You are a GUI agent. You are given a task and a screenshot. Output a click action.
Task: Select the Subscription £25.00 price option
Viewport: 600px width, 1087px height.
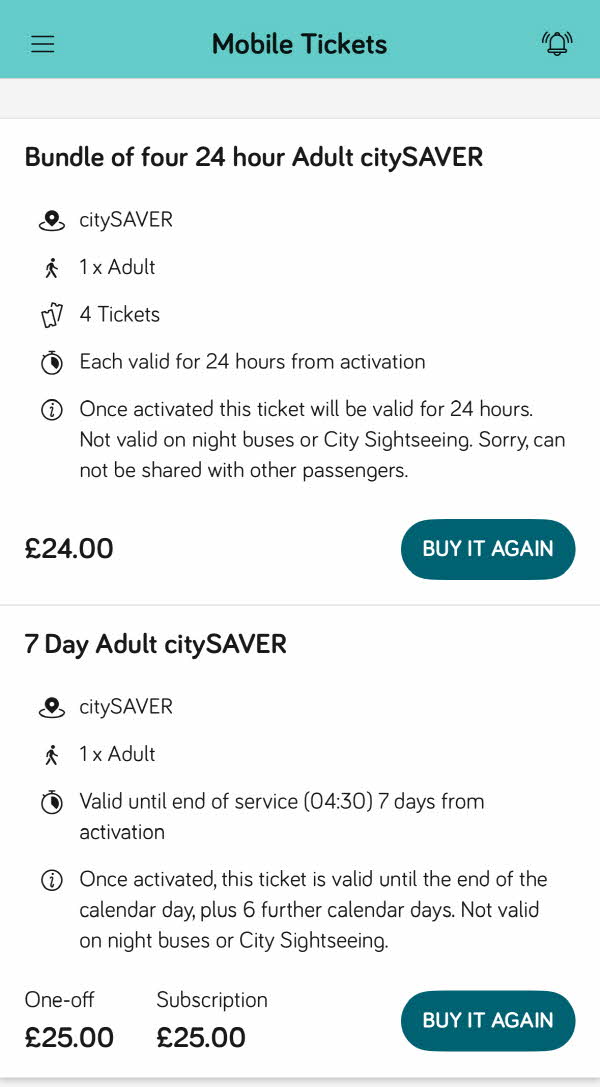click(x=212, y=1021)
